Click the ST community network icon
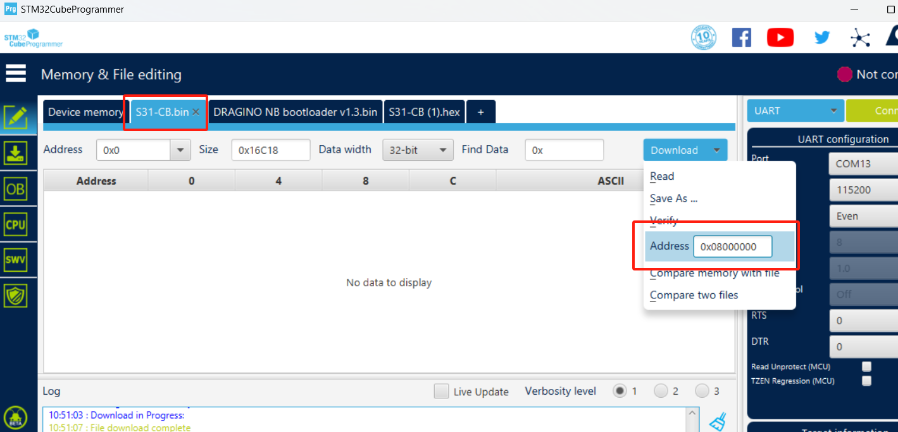 (x=860, y=38)
